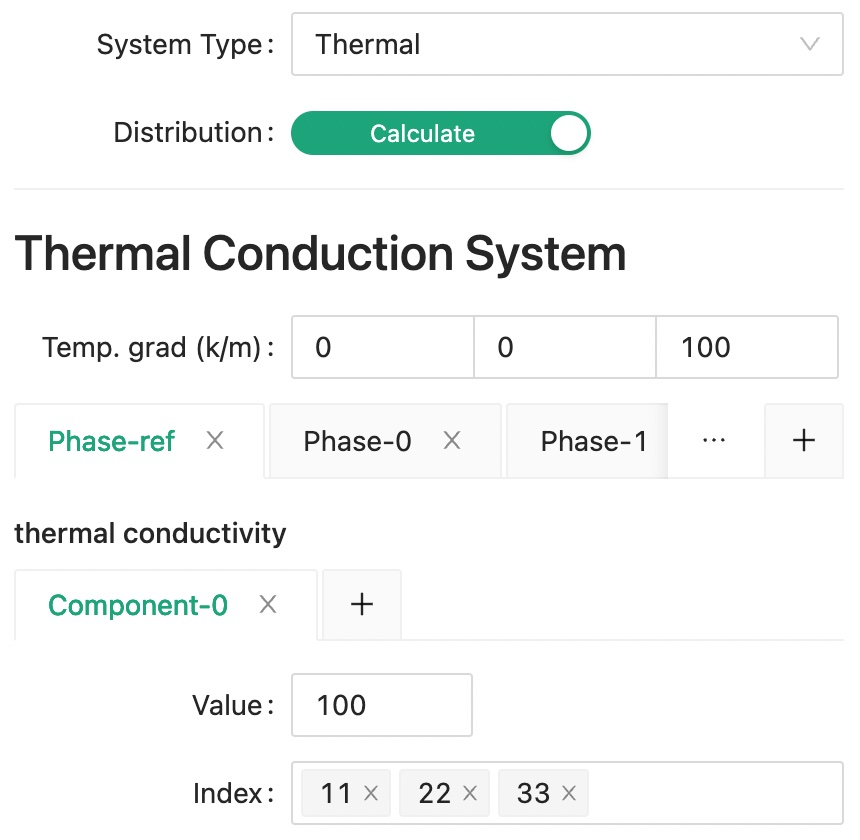Viewport: 860px width, 840px height.
Task: Add a new phase tab
Action: click(x=804, y=441)
